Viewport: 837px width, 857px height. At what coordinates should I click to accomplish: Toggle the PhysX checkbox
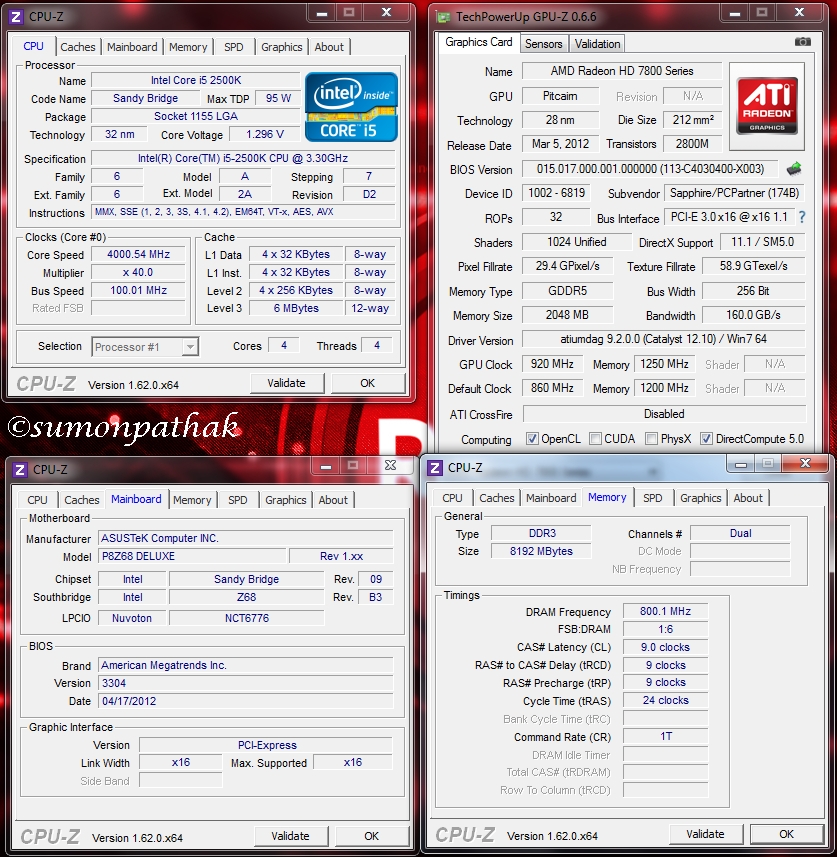click(x=651, y=438)
